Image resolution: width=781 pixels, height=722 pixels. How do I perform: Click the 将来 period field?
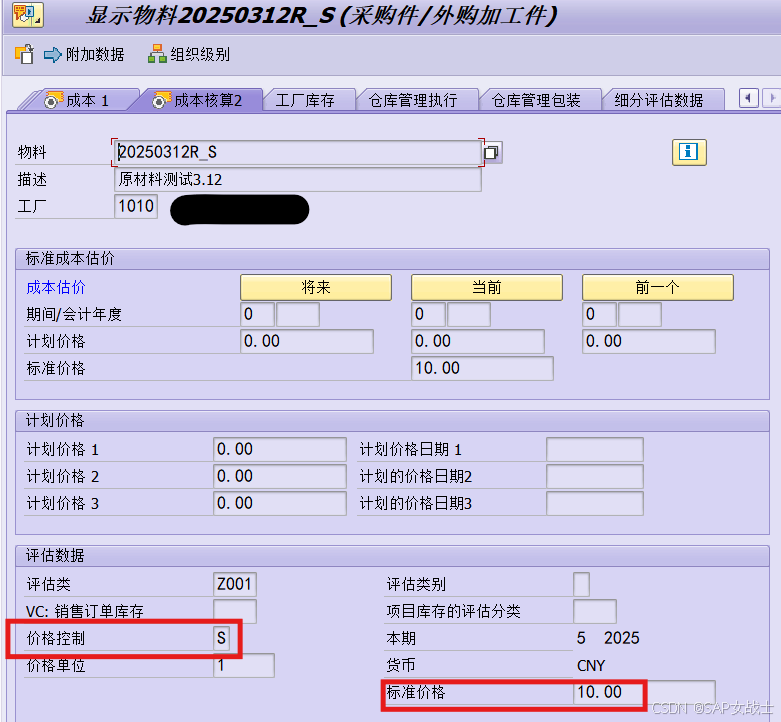[257, 314]
